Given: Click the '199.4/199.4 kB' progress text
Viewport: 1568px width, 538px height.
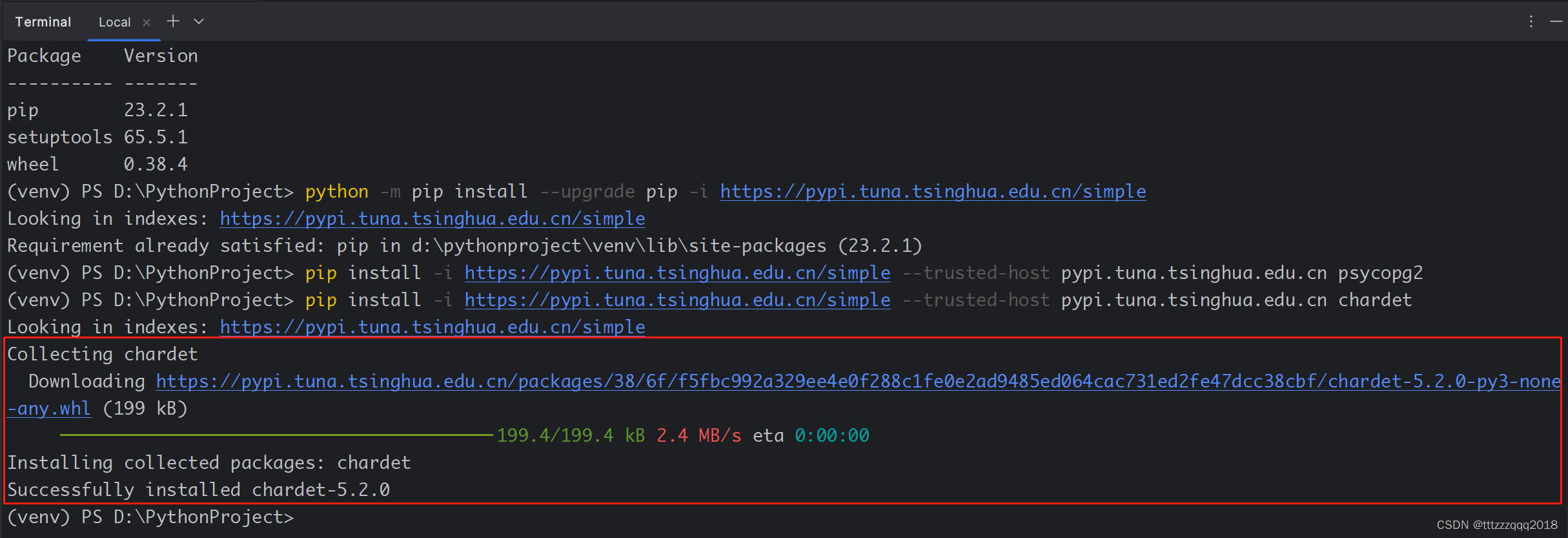Looking at the screenshot, I should (x=571, y=436).
